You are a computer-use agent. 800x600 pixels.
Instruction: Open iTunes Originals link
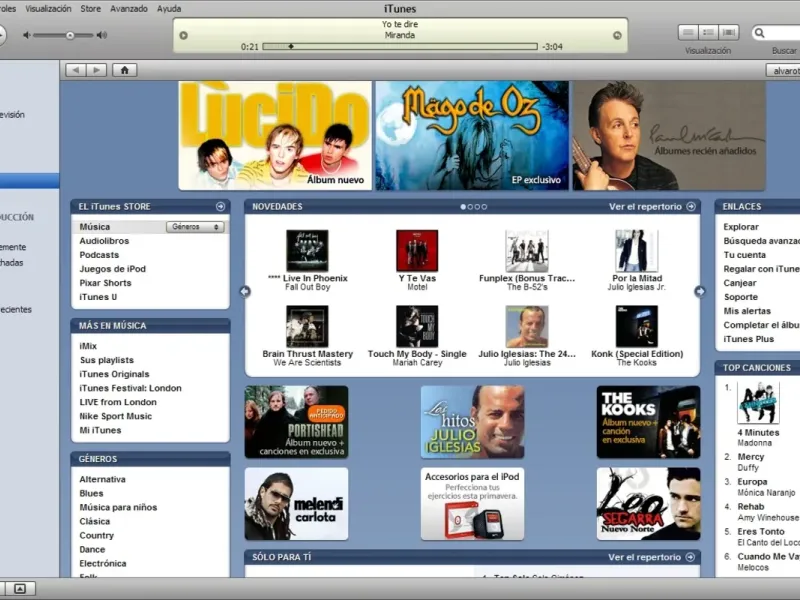[114, 374]
